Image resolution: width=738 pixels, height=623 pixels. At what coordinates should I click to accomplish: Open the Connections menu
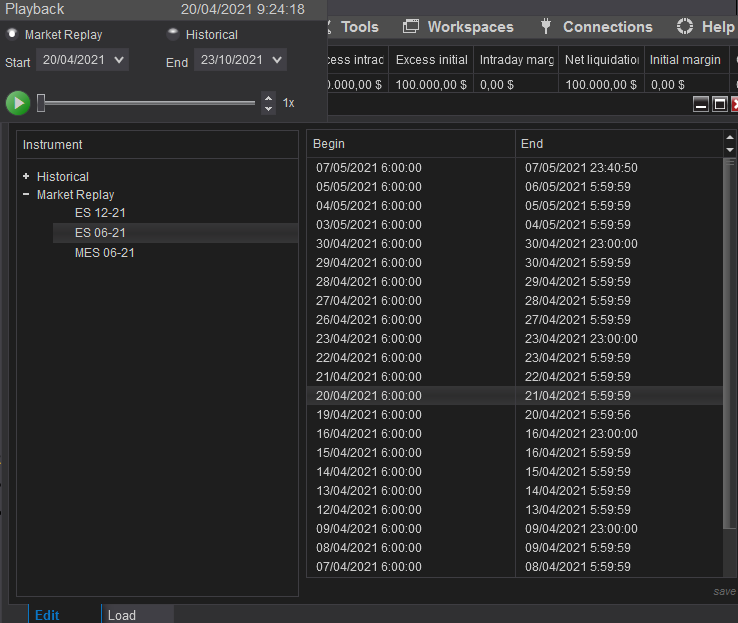point(608,27)
